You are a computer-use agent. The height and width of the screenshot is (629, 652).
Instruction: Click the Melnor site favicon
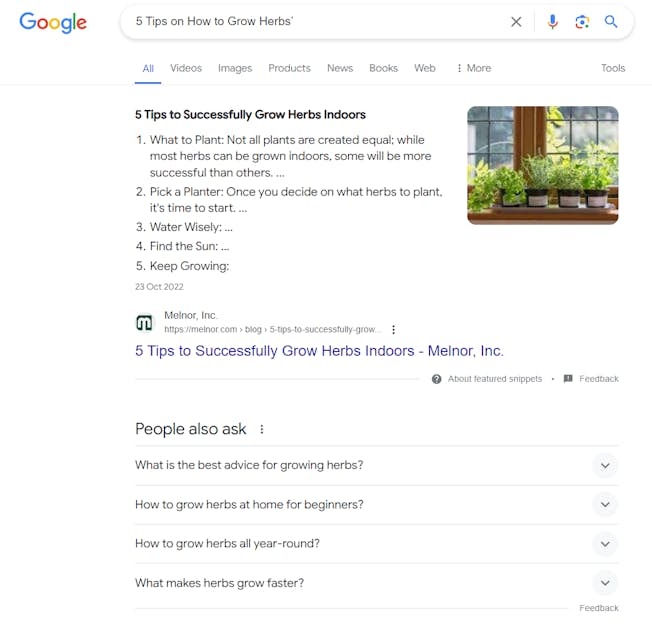pyautogui.click(x=144, y=322)
